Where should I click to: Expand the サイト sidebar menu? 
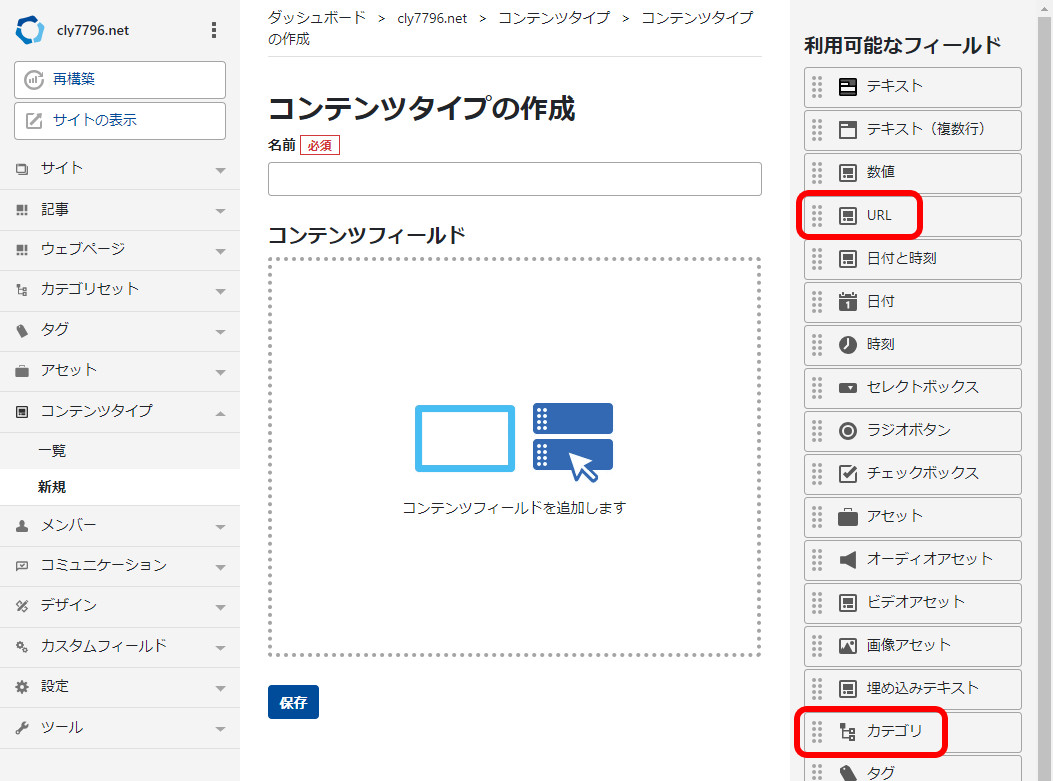[x=220, y=169]
